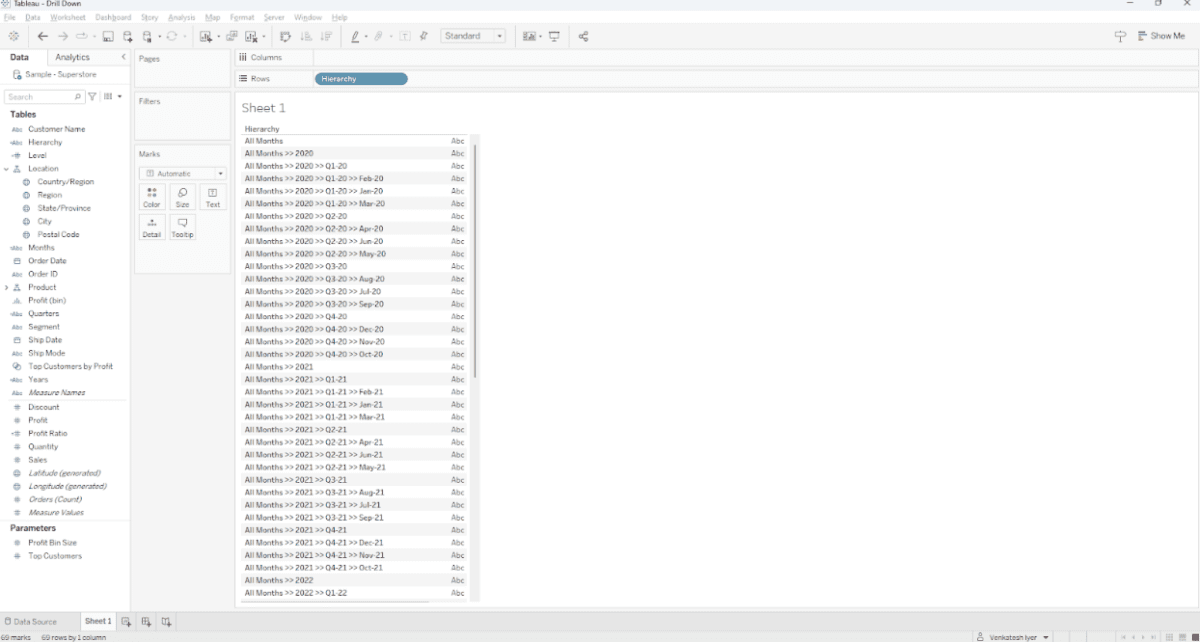Click the filter fields funnel icon
1200x642 pixels.
[92, 97]
